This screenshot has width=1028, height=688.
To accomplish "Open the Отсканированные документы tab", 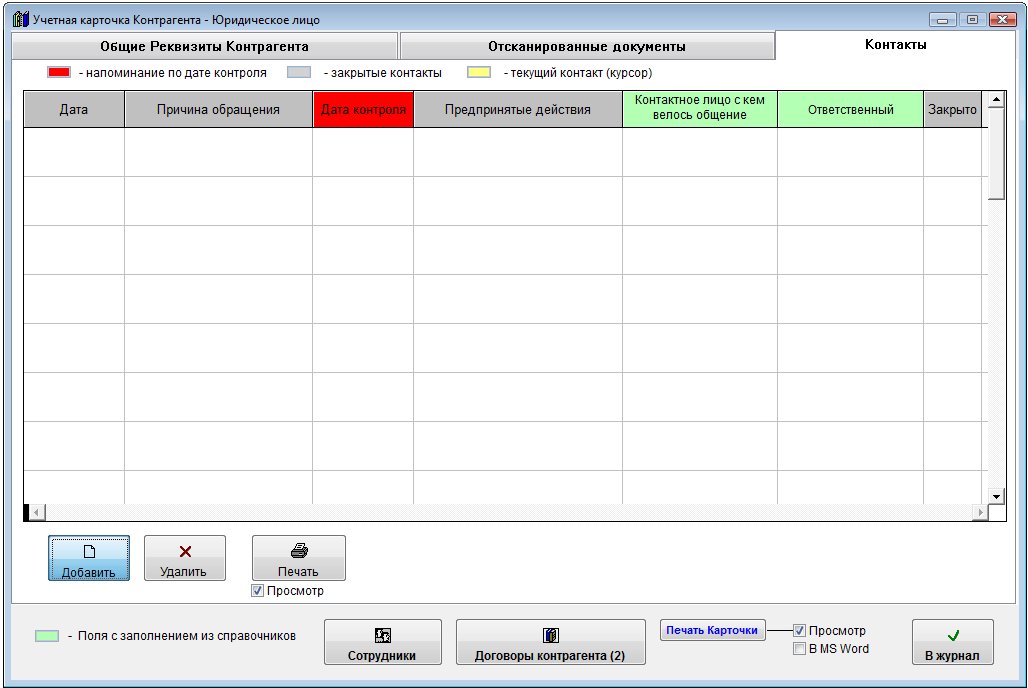I will tap(587, 47).
